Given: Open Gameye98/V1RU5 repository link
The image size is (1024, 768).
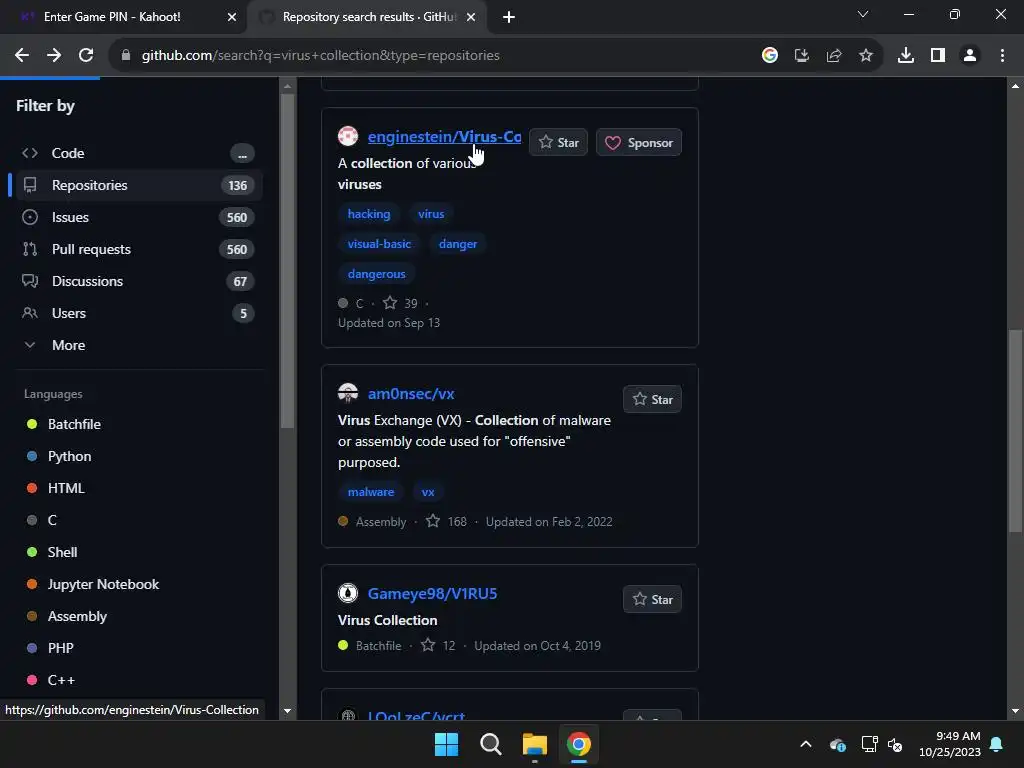Looking at the screenshot, I should tap(432, 594).
